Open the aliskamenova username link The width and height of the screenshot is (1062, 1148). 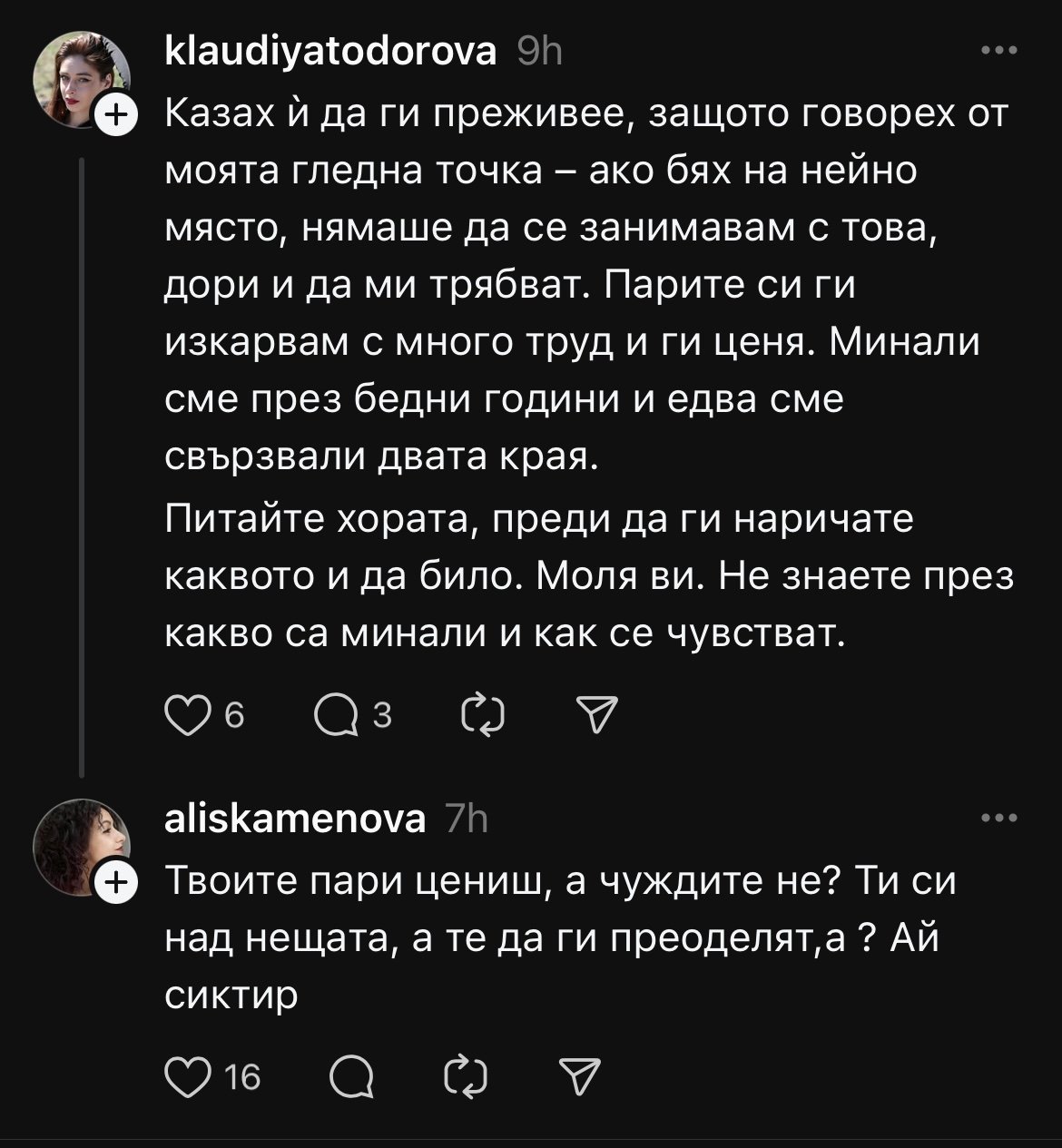point(295,819)
